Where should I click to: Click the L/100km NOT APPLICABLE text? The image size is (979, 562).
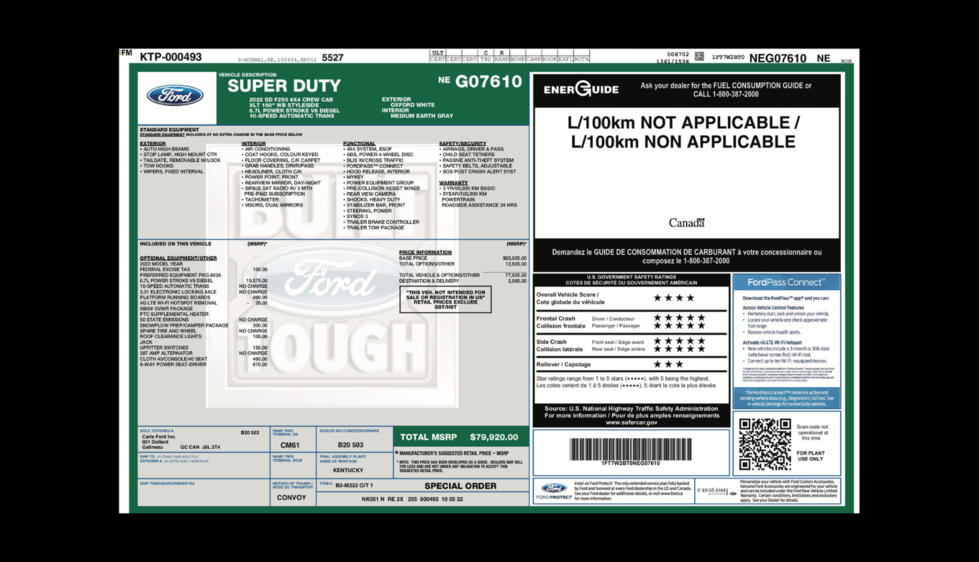684,132
